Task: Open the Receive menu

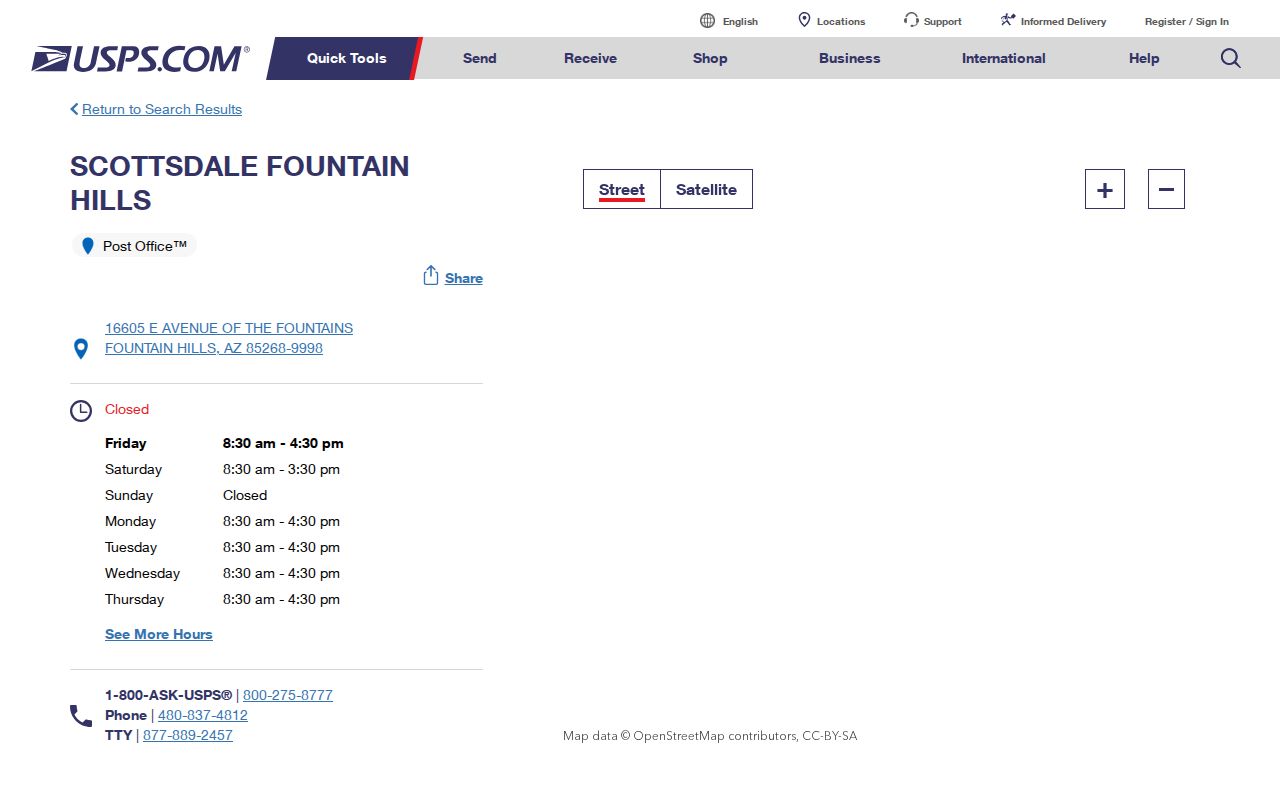Action: coord(590,58)
